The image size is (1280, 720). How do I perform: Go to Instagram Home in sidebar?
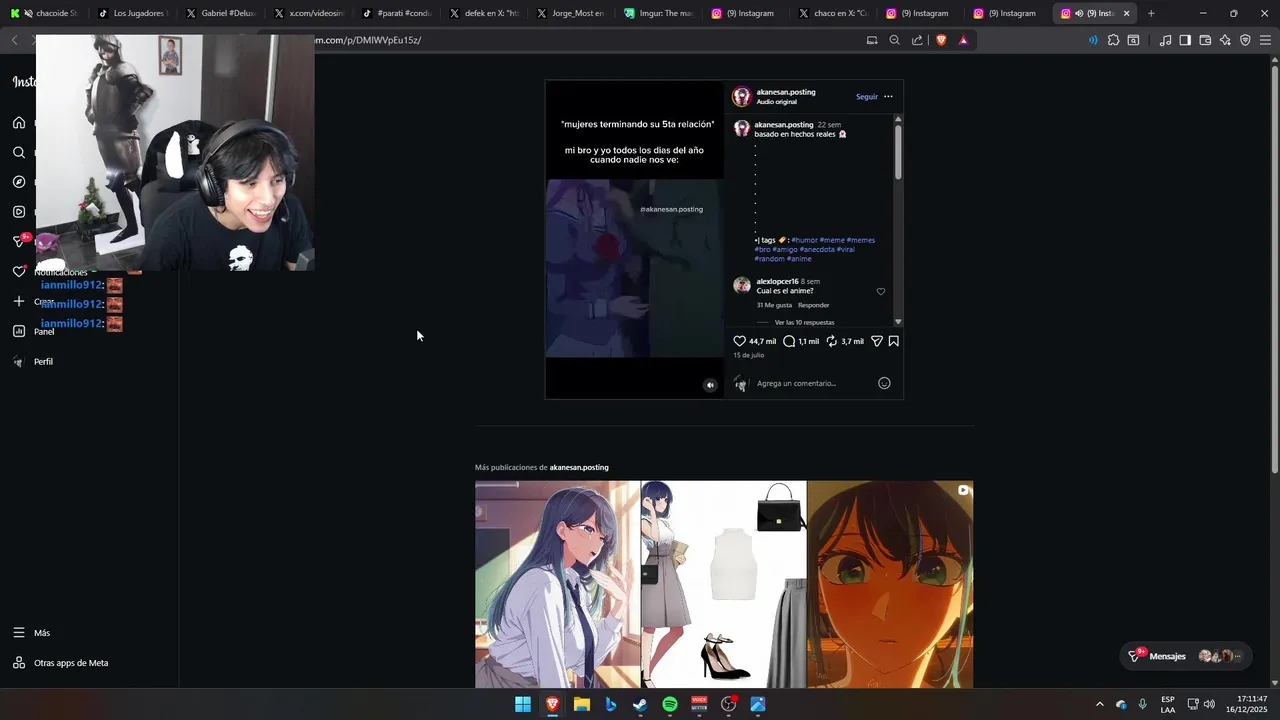19,123
